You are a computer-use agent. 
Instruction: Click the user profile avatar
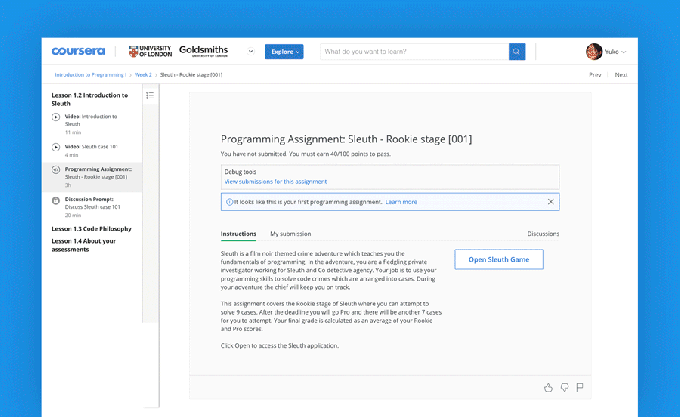click(594, 51)
